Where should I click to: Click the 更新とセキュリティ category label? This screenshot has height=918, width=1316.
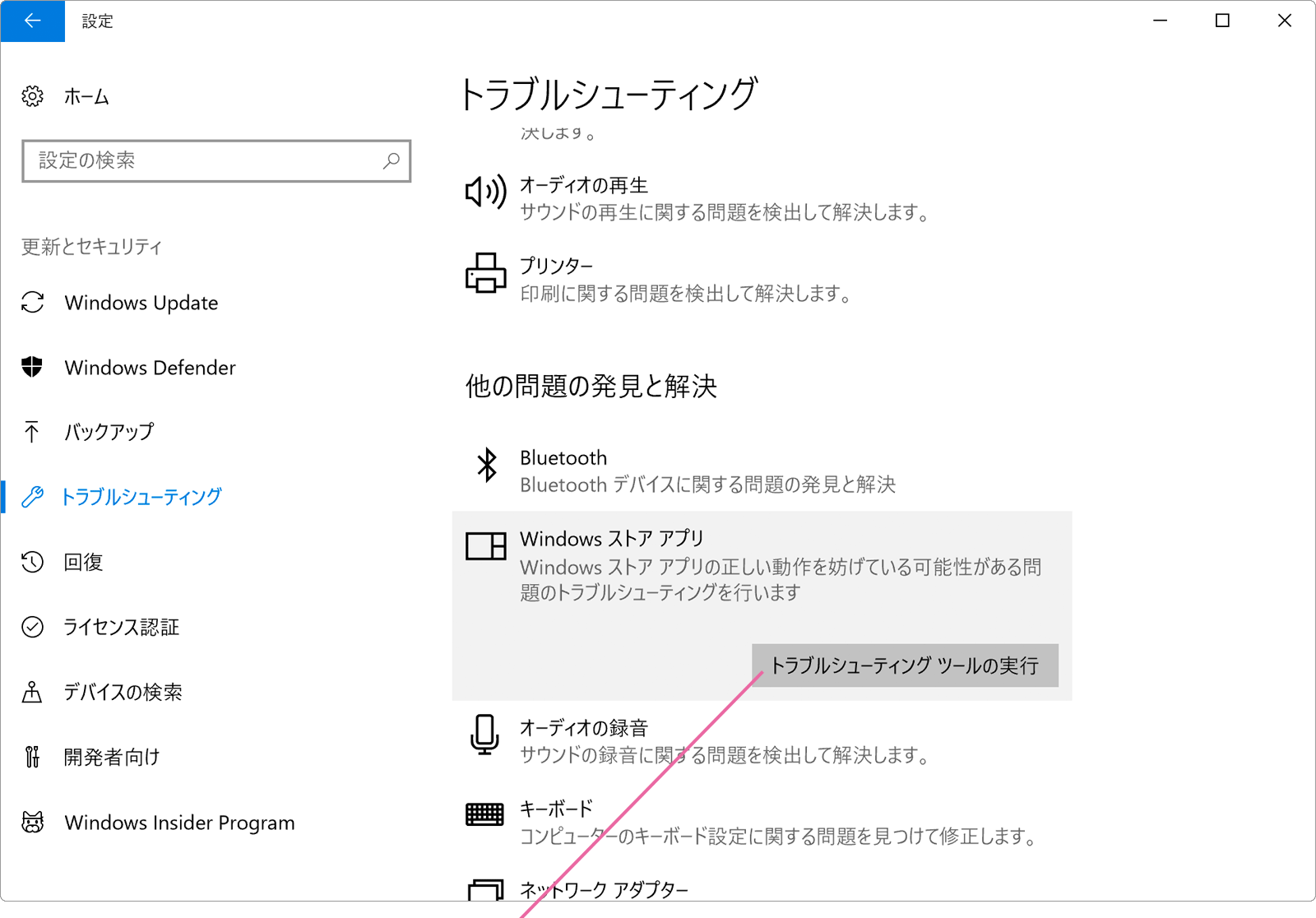(x=91, y=246)
